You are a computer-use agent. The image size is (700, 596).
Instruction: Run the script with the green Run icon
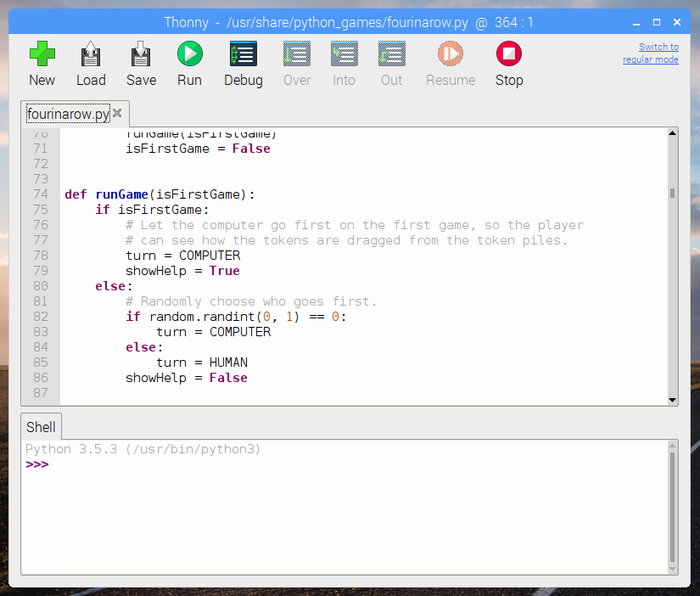(x=189, y=55)
